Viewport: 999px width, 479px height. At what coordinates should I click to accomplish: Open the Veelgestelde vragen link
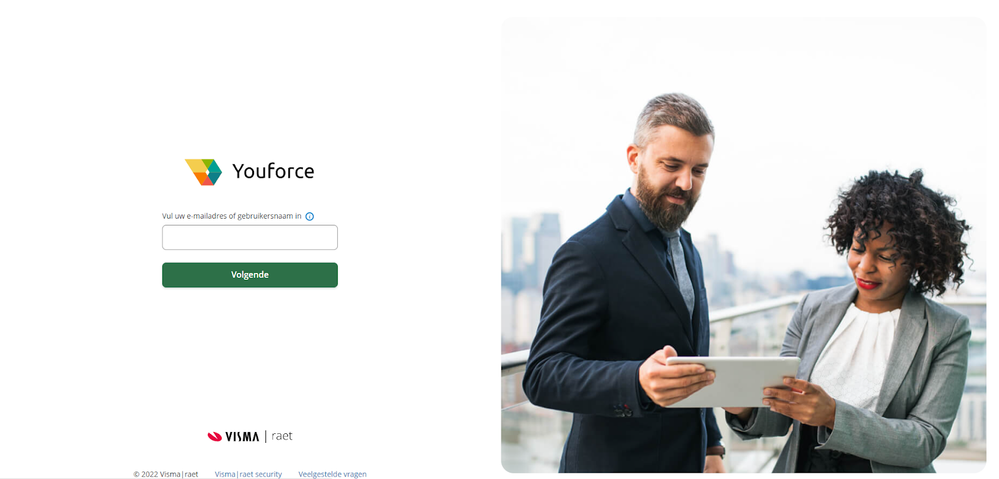(332, 474)
